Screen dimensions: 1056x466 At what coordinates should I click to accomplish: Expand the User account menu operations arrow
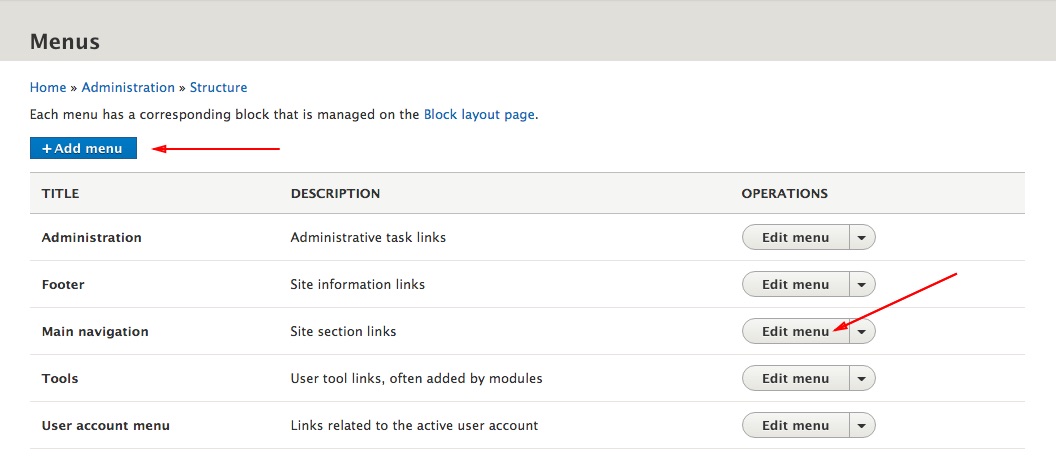[x=862, y=426]
